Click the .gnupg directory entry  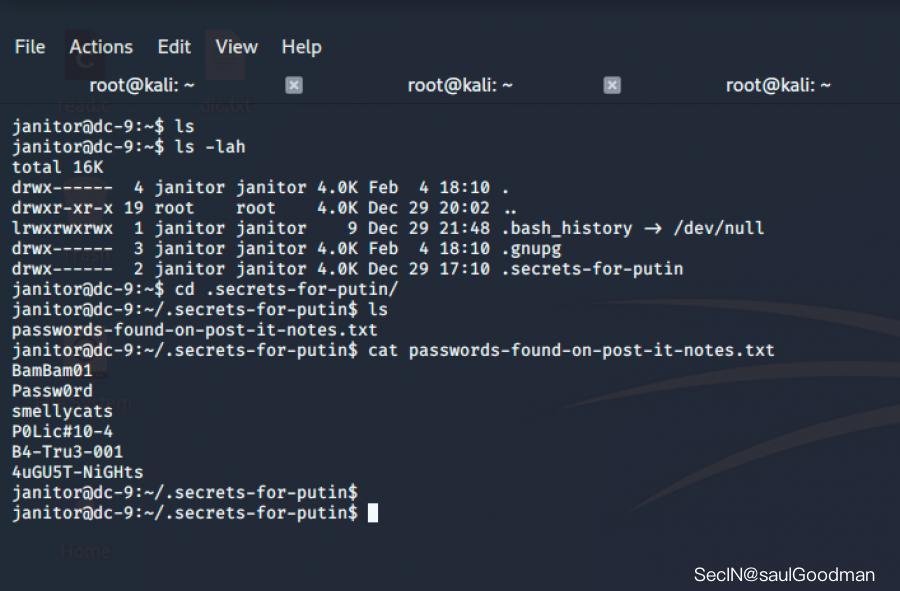tap(532, 249)
